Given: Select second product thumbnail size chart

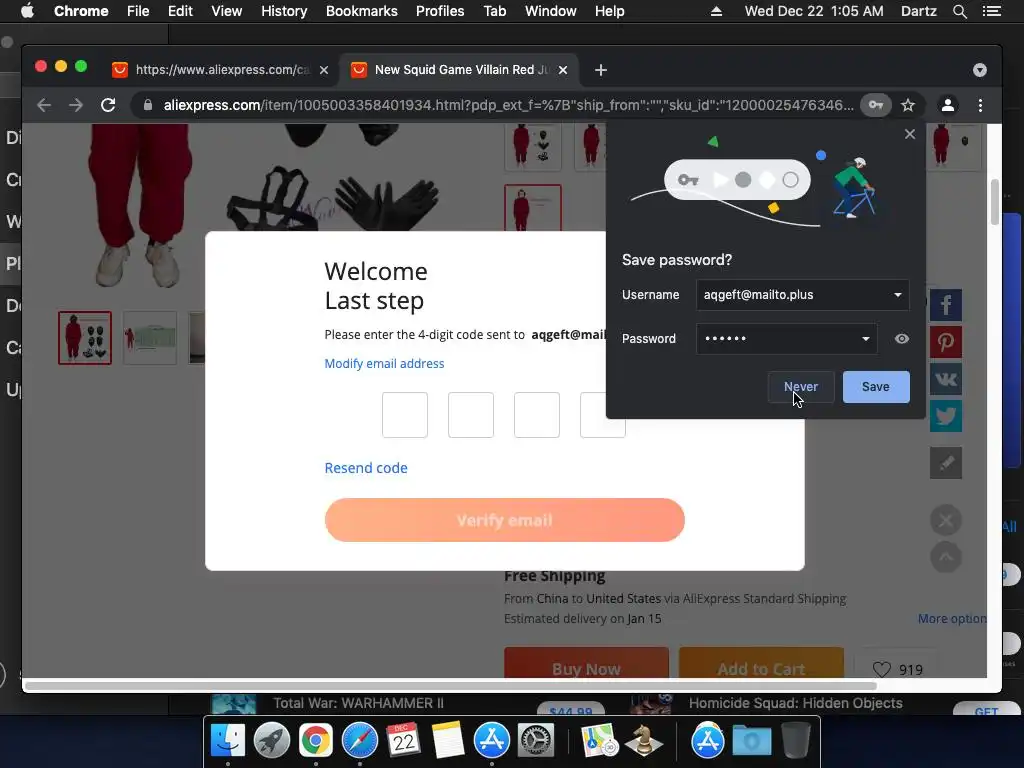Looking at the screenshot, I should (150, 338).
